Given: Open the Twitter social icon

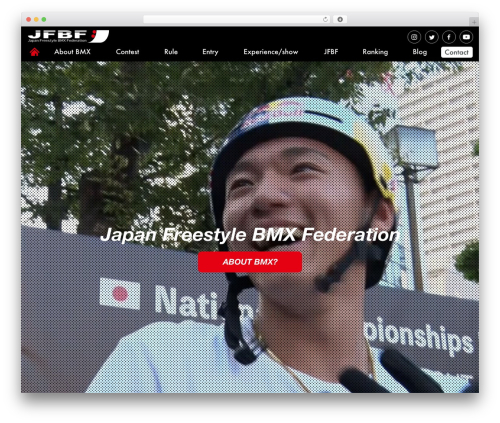Looking at the screenshot, I should click(x=432, y=37).
